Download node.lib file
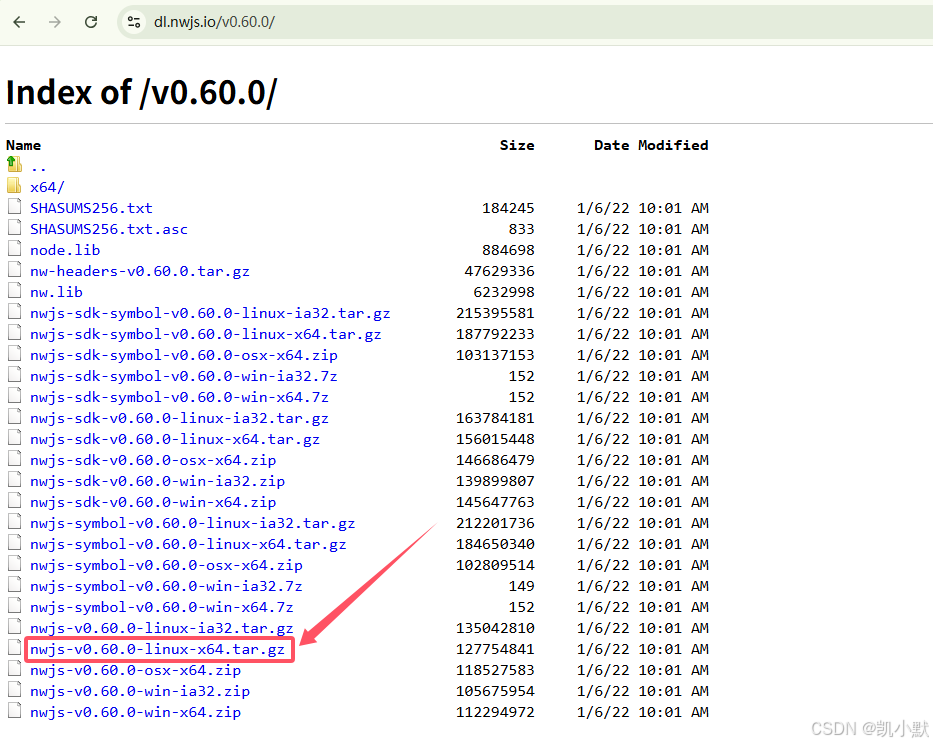Screen dimensions: 933x744 (x=65, y=250)
